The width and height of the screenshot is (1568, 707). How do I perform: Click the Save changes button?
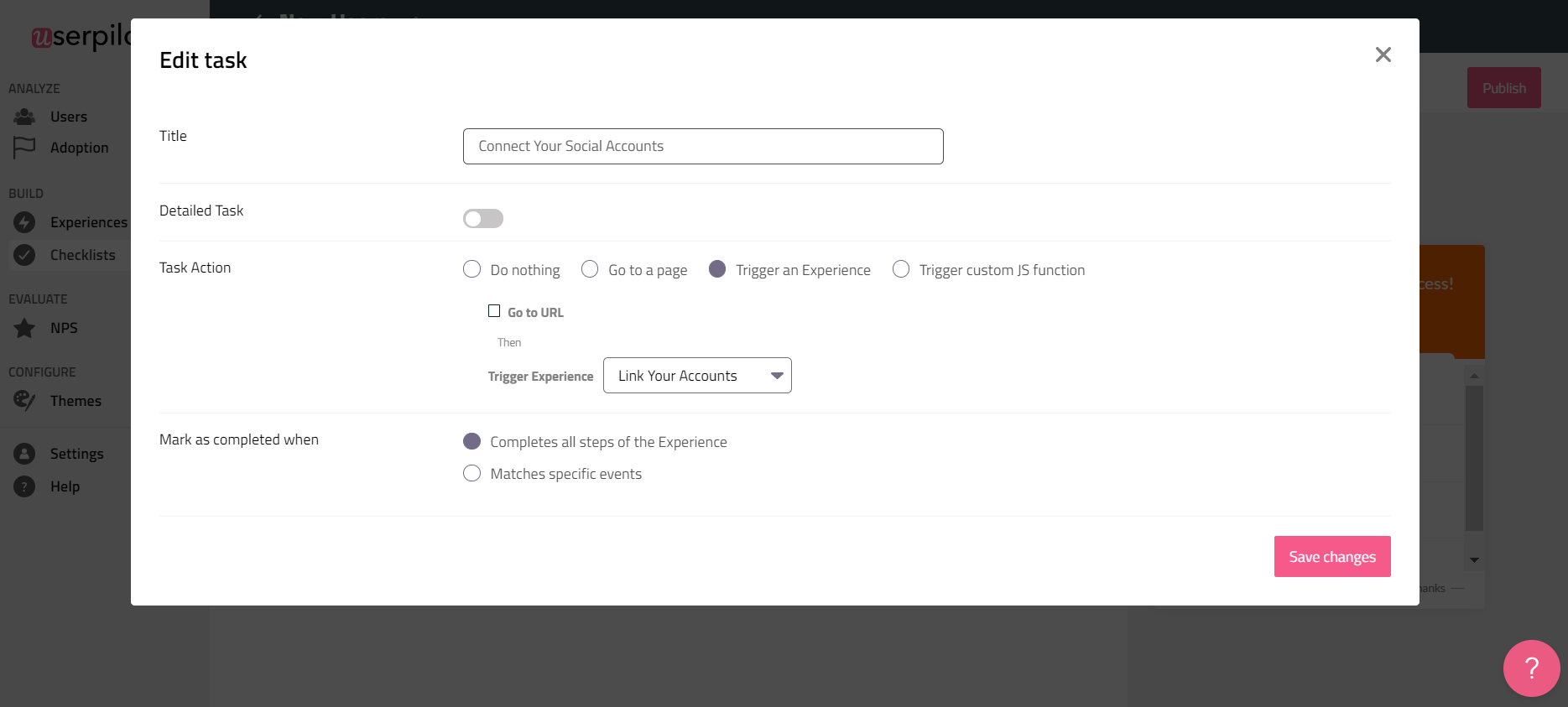[x=1332, y=557]
